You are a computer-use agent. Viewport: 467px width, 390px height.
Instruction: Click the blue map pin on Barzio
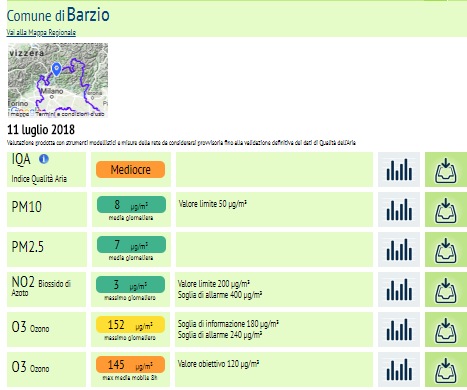(x=56, y=69)
